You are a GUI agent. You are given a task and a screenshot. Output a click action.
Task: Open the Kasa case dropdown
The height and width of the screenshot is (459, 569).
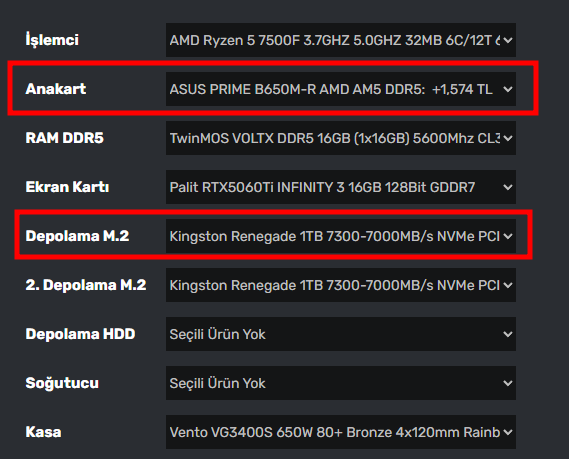(341, 432)
